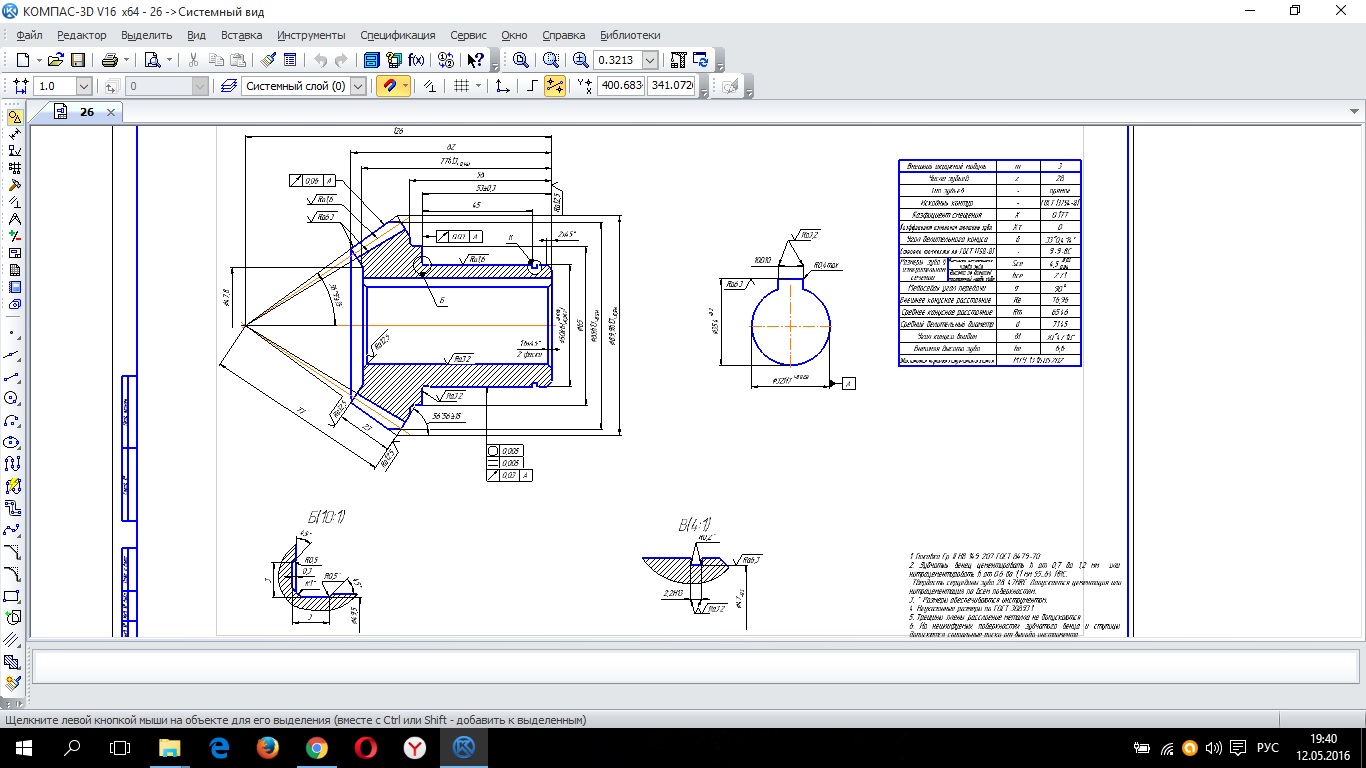1366x768 pixels.
Task: Activate the context help arrow with question mark
Action: coord(477,60)
